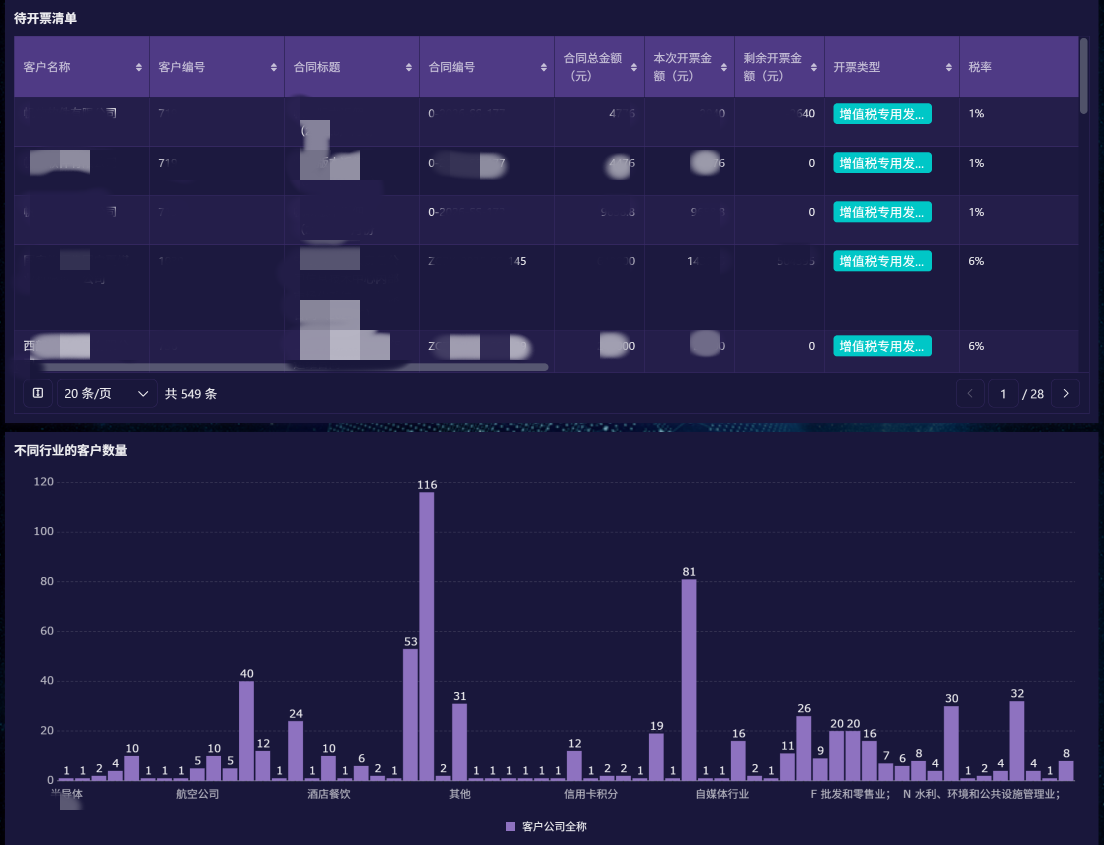Click the chart bar labeled 116

click(427, 637)
